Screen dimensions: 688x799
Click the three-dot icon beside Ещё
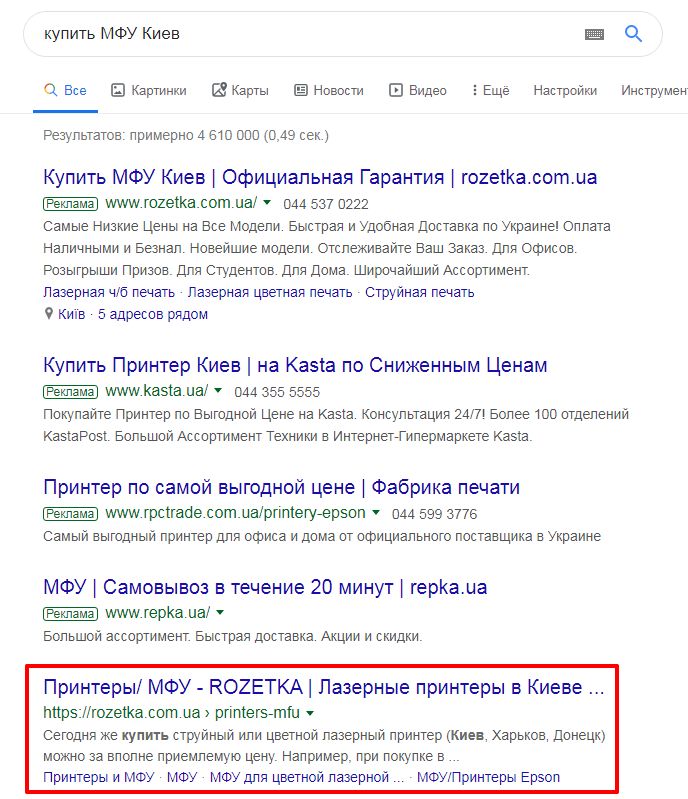pyautogui.click(x=474, y=90)
